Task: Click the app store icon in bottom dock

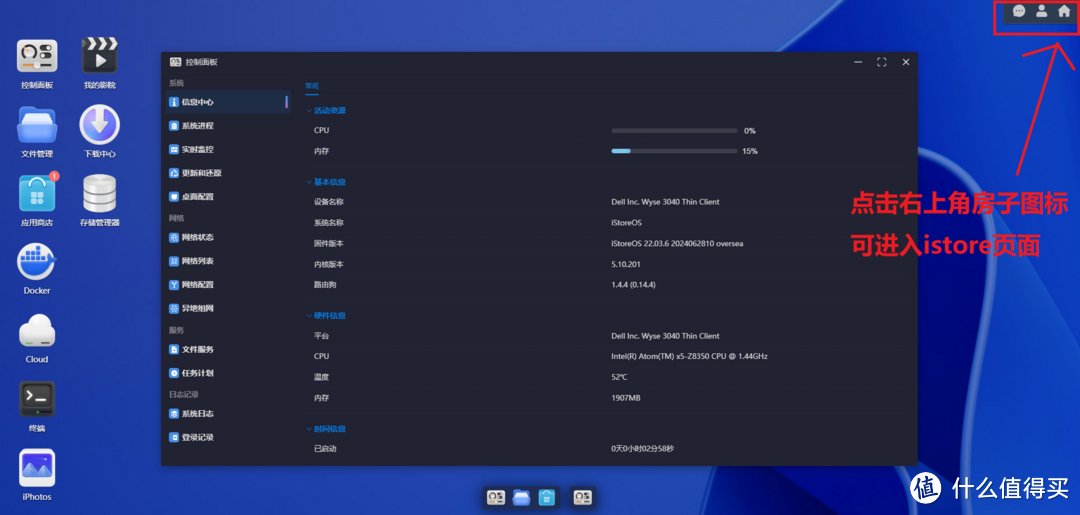Action: click(x=547, y=497)
